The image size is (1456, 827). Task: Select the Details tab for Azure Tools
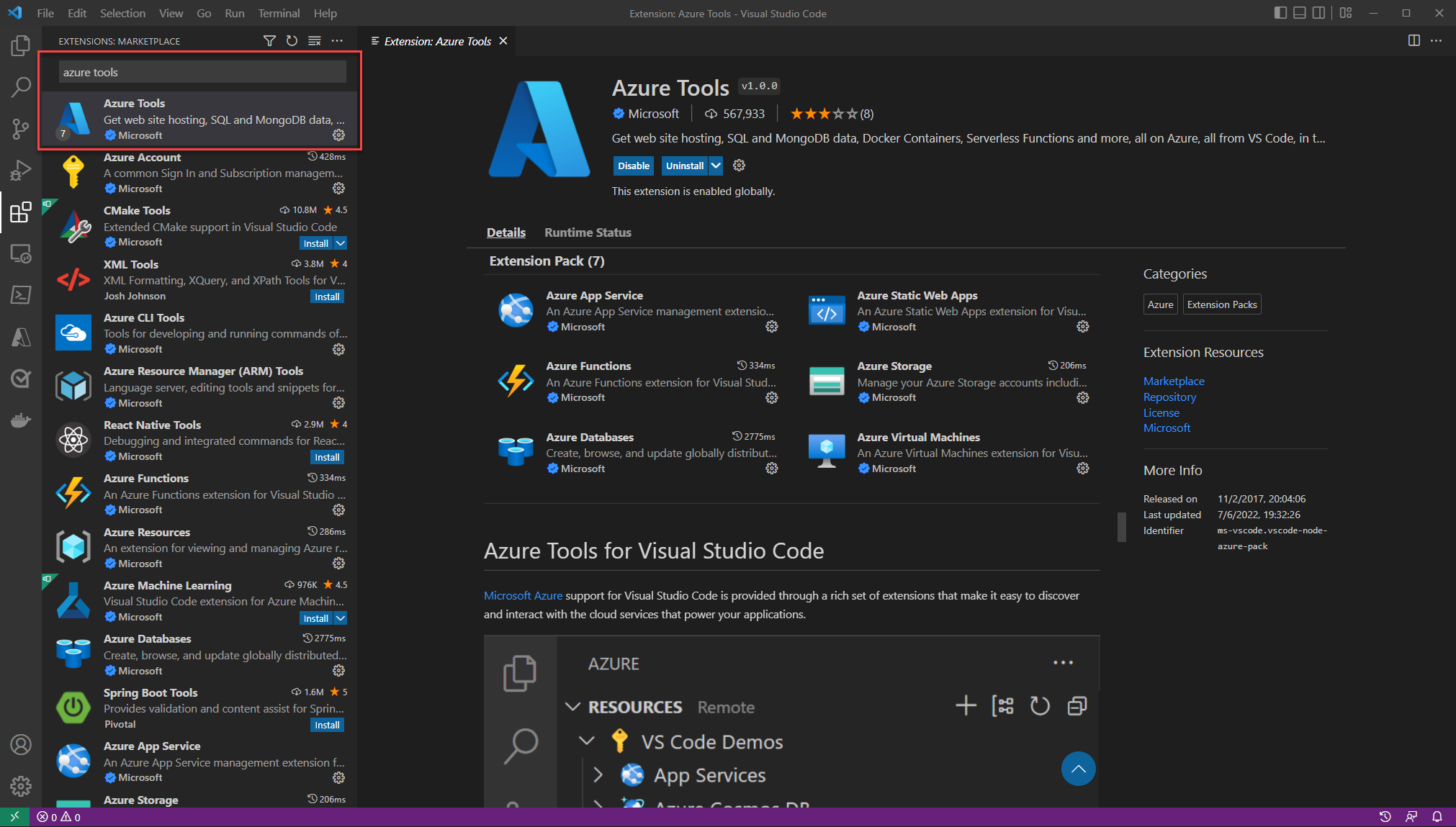pos(505,232)
